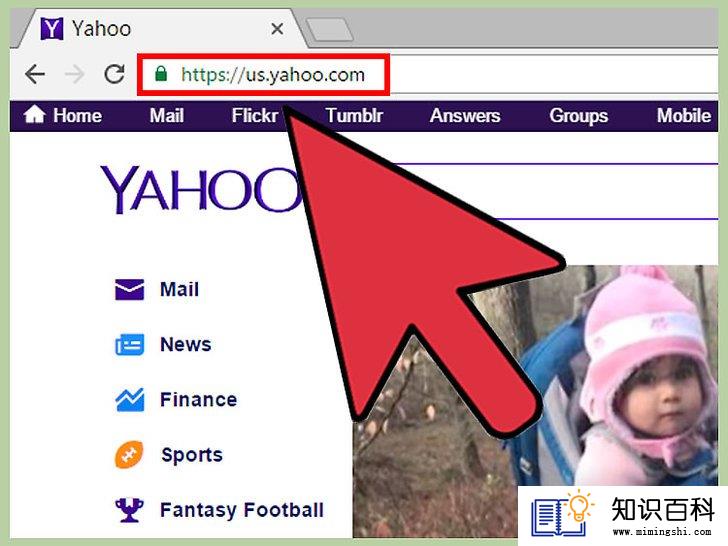Open the Mobile navbar item
The width and height of the screenshot is (728, 546).
(683, 116)
